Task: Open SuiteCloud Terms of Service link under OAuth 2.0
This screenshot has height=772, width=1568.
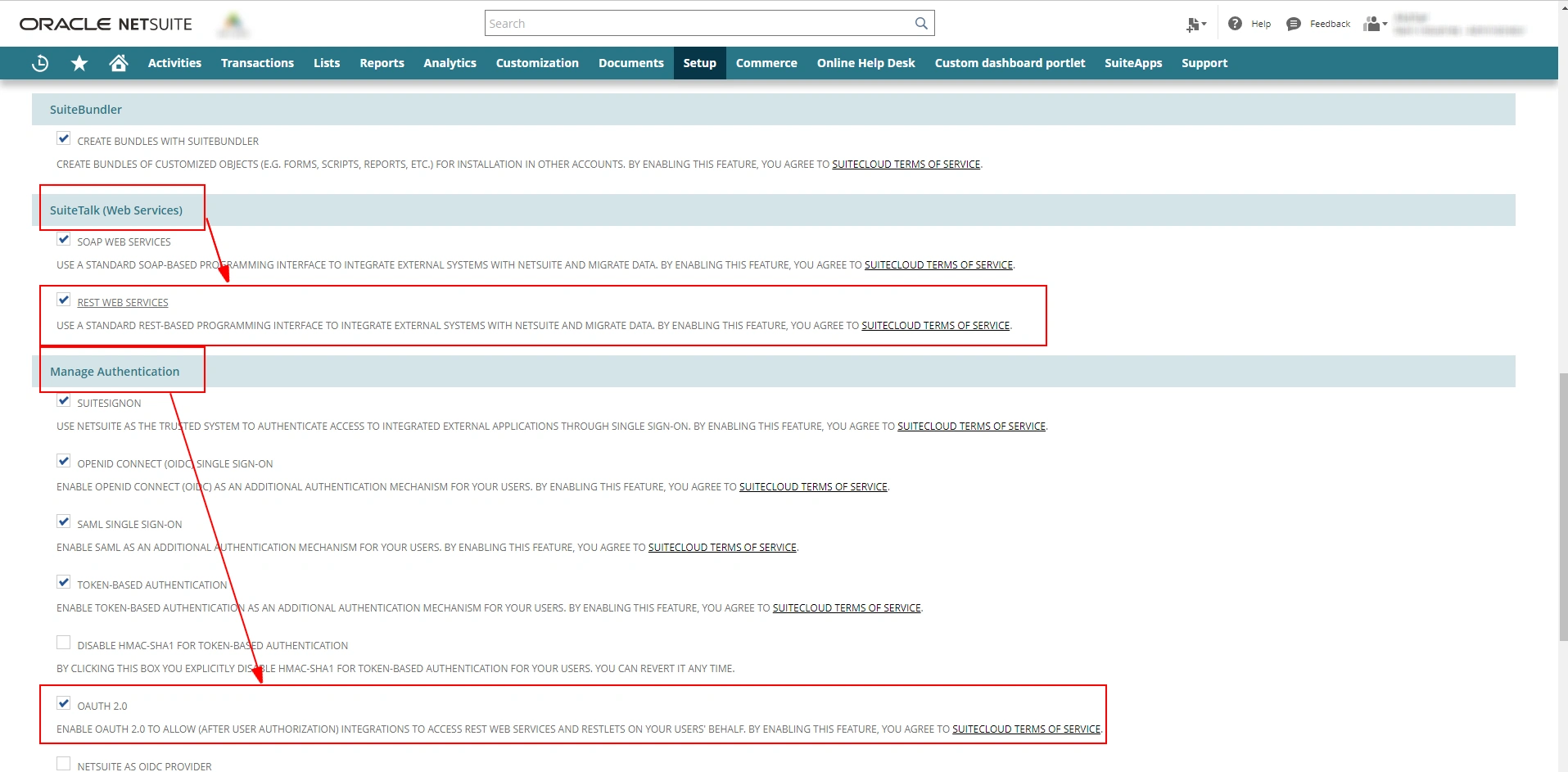Action: [x=1026, y=729]
